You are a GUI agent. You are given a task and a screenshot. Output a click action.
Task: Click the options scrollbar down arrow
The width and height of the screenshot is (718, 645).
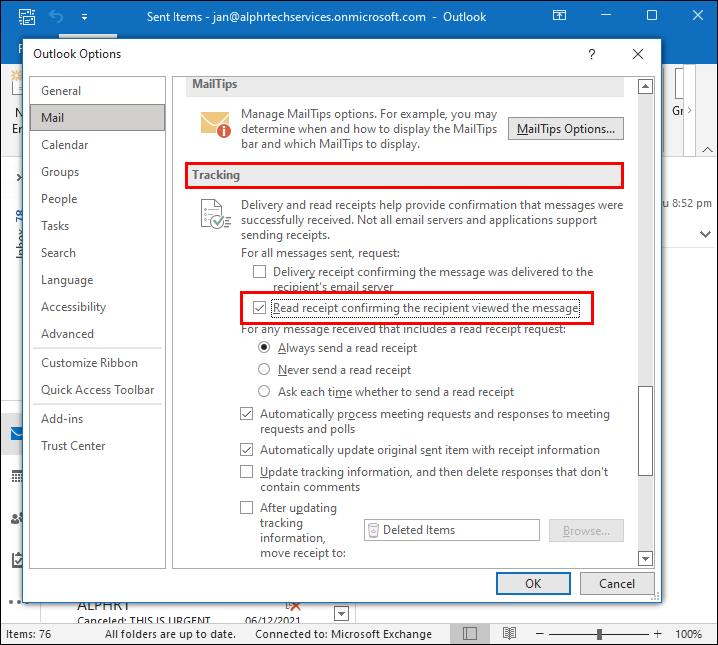(x=645, y=558)
